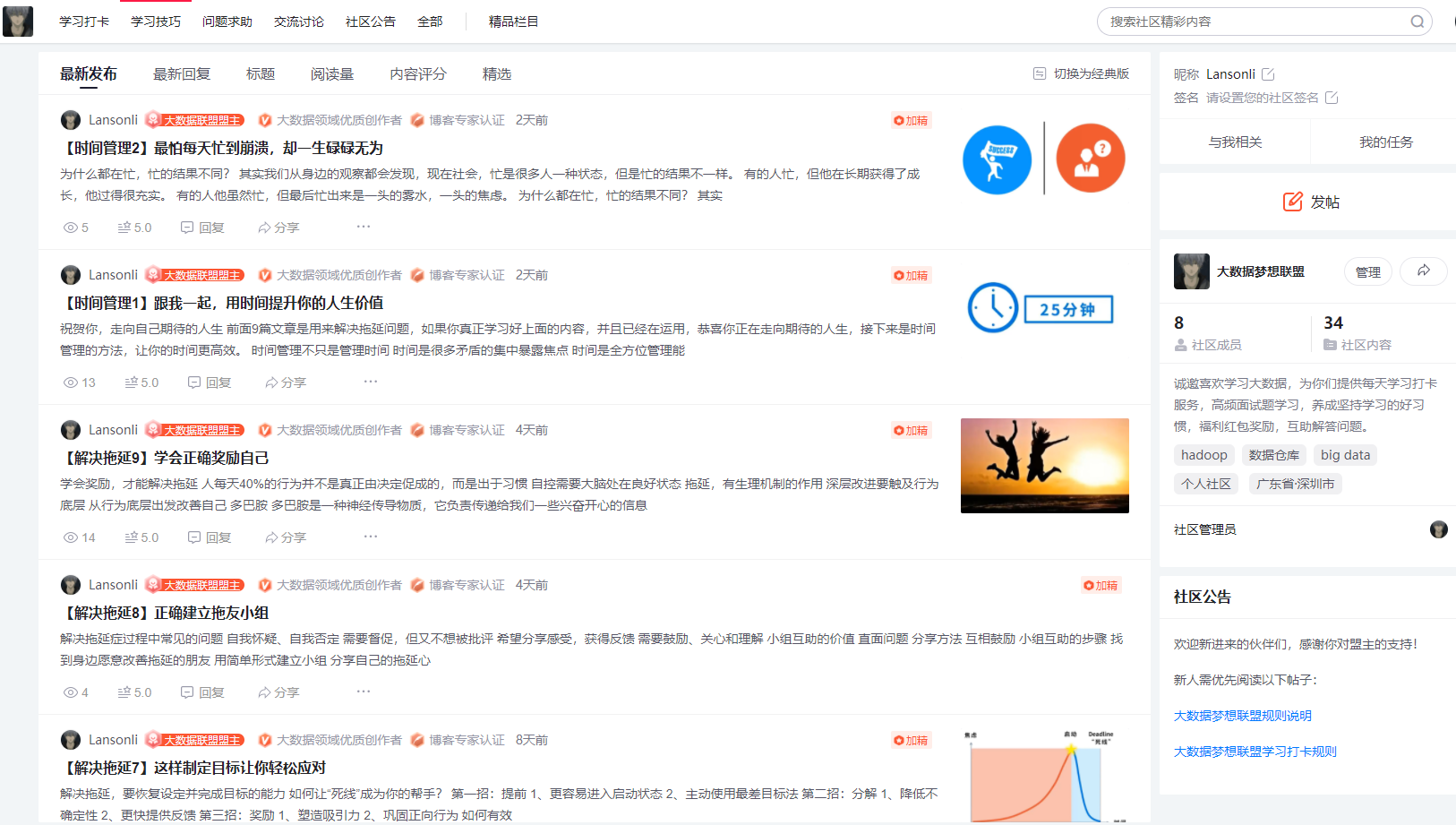1456x825 pixels.
Task: Open more options for 时间管理1 post
Action: [x=371, y=382]
